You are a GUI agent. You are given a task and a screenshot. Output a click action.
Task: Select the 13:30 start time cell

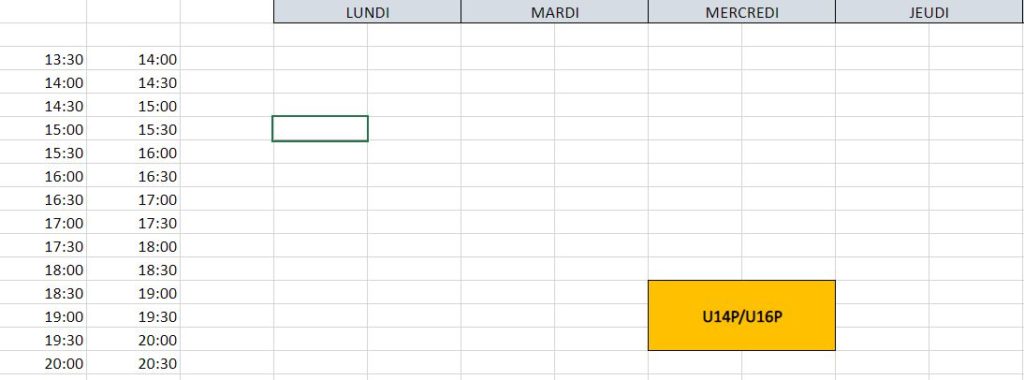[x=43, y=59]
